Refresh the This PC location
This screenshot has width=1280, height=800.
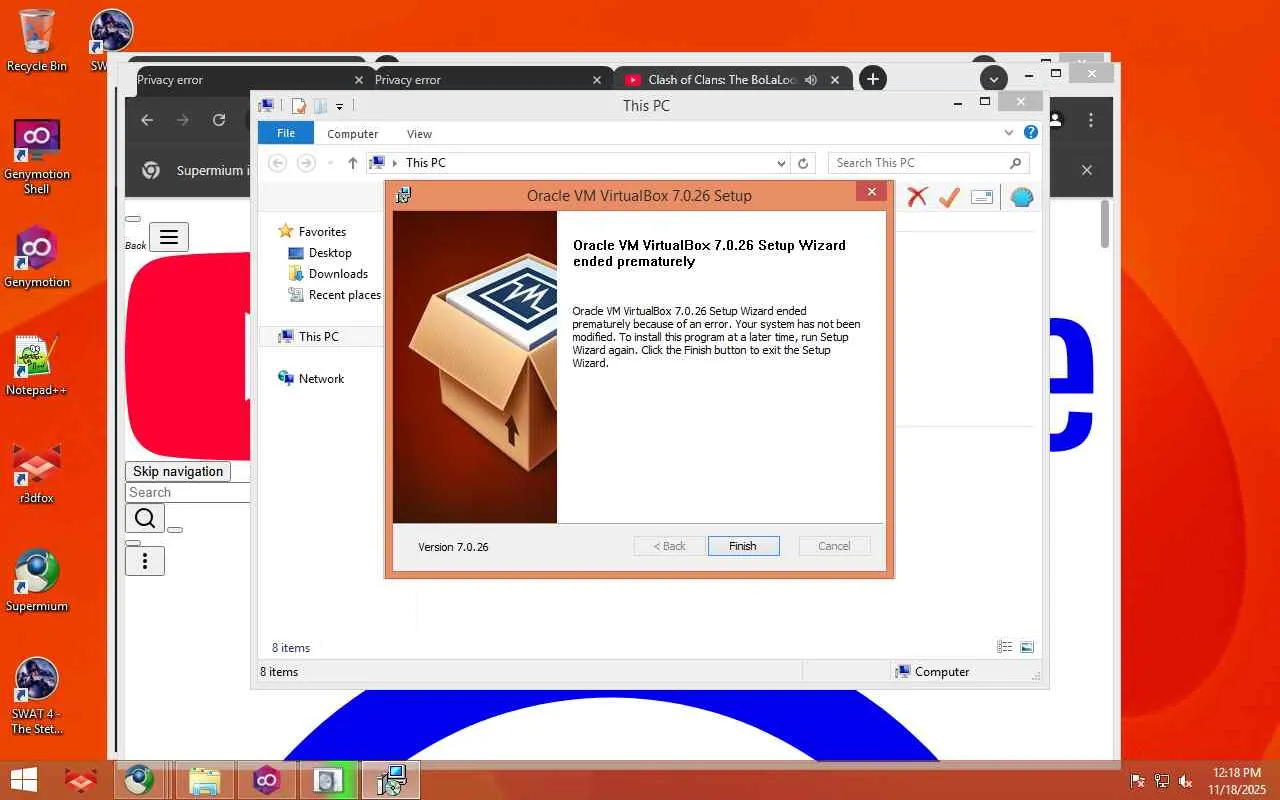point(803,163)
